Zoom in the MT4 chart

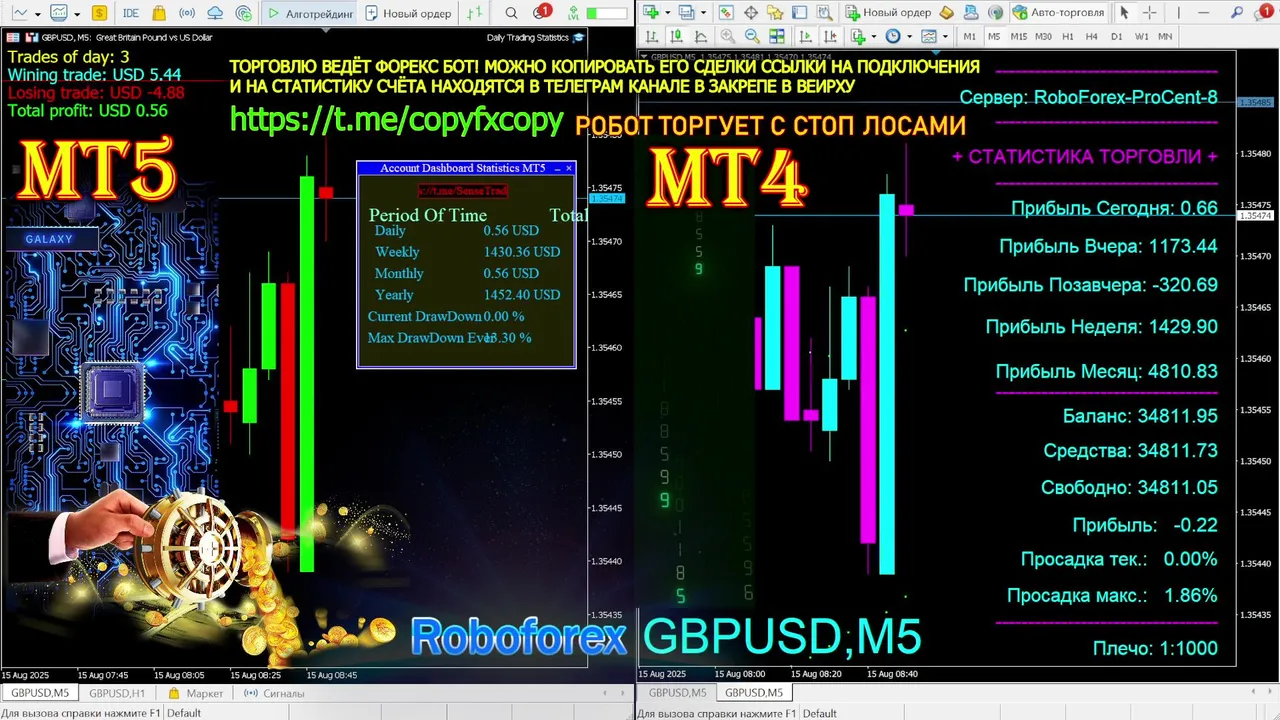click(x=728, y=36)
